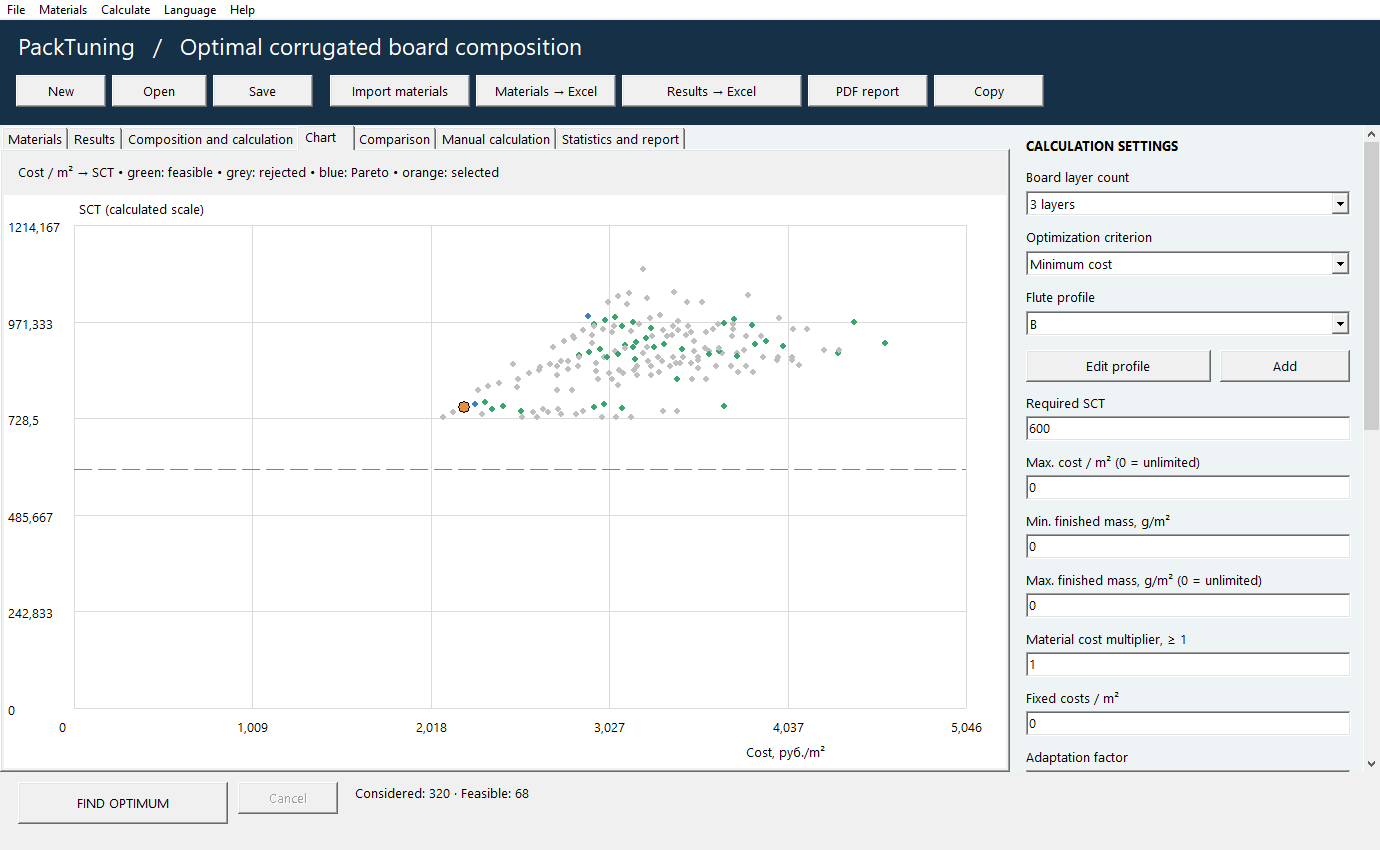Open the Language menu
The image size is (1380, 850).
pyautogui.click(x=190, y=10)
